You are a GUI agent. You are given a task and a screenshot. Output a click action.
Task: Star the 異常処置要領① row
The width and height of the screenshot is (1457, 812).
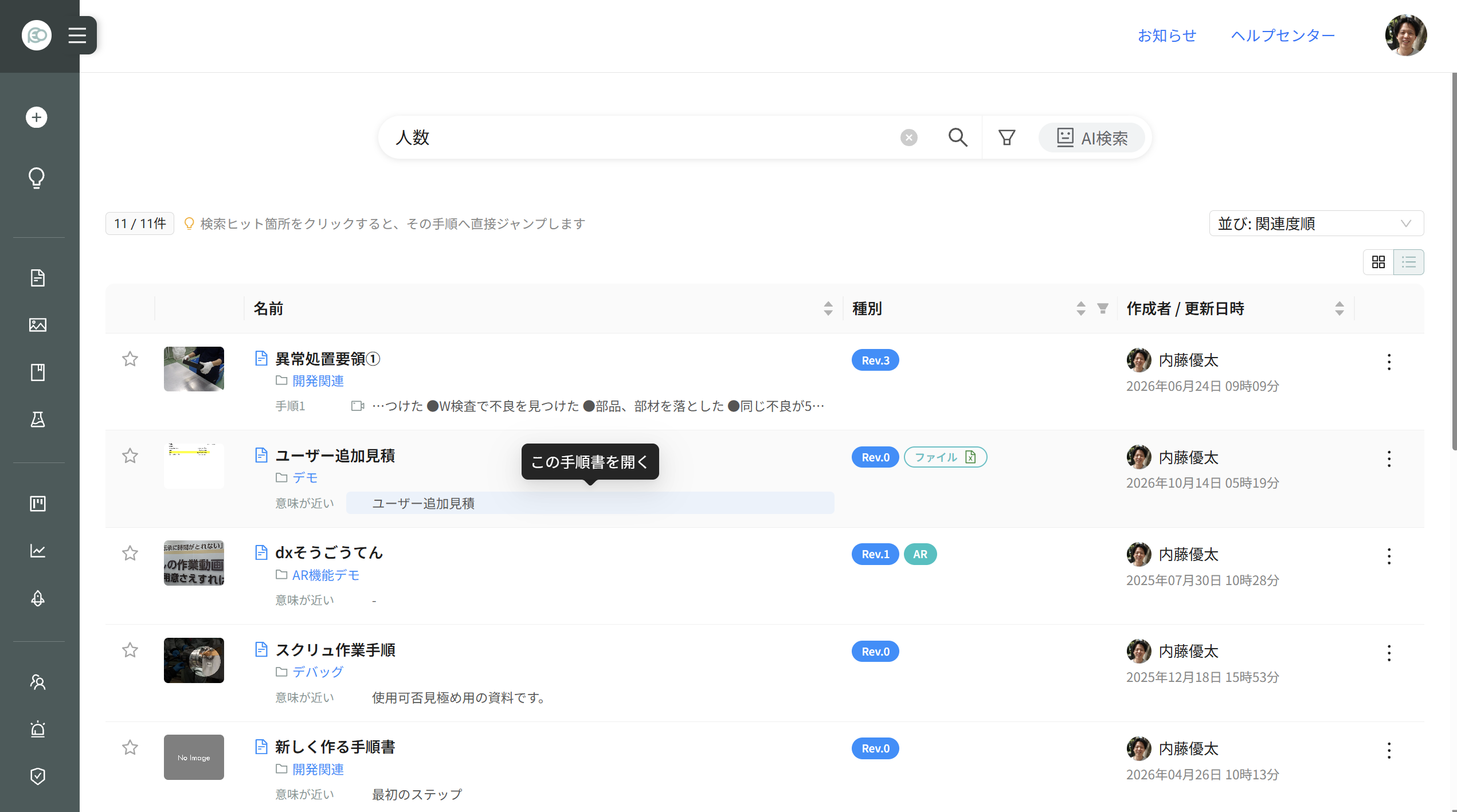point(130,359)
